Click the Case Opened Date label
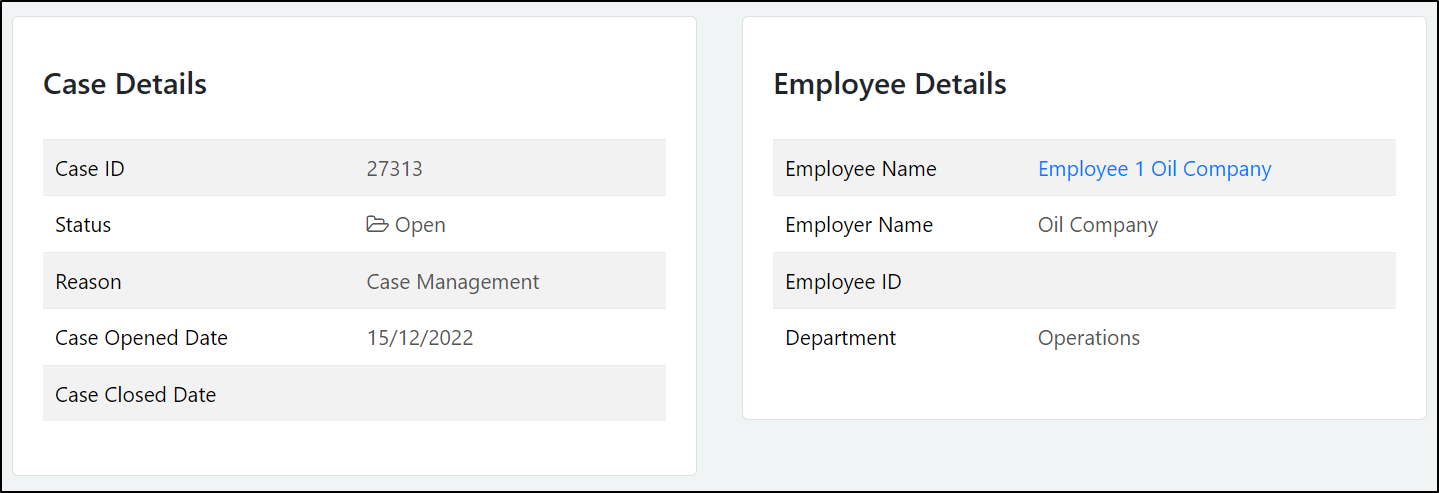The image size is (1439, 493). (141, 338)
